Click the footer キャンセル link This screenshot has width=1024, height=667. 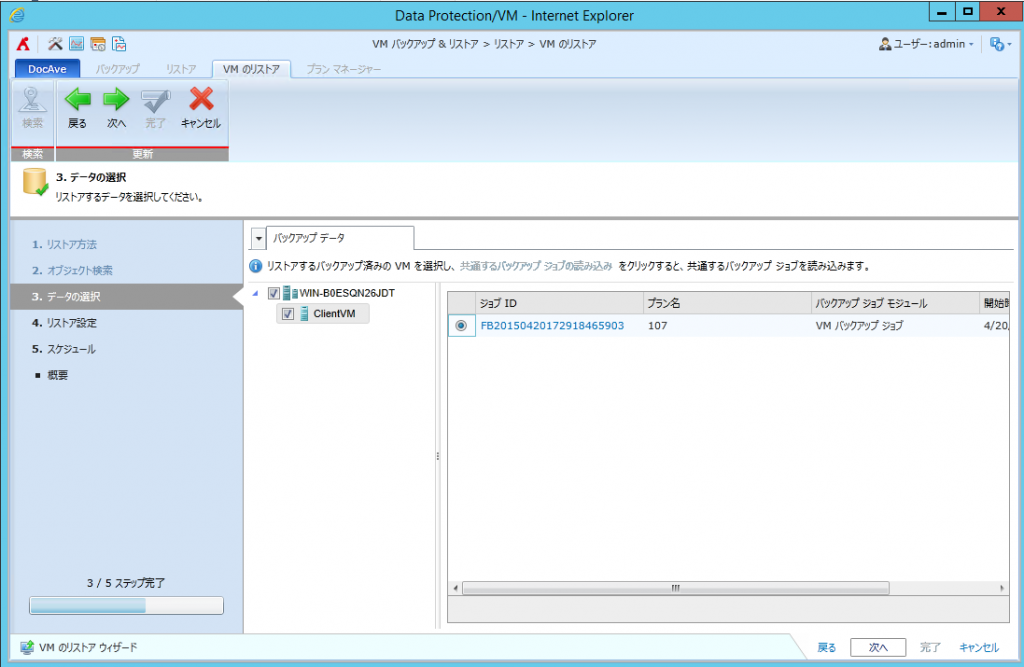(978, 647)
